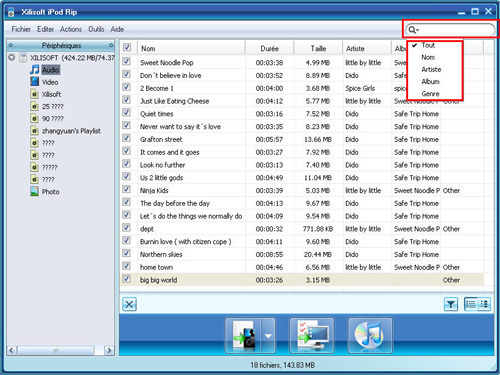This screenshot has height=375, width=500.
Task: Select the song 'dept'
Action: (x=147, y=229)
